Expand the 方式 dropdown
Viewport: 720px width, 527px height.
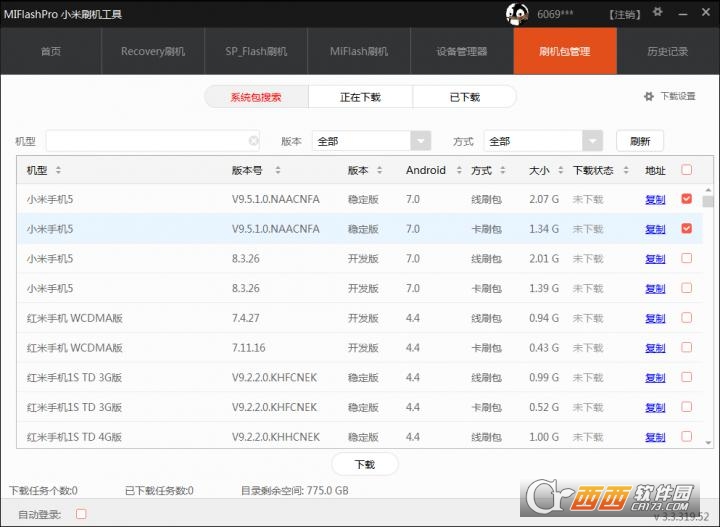(592, 141)
